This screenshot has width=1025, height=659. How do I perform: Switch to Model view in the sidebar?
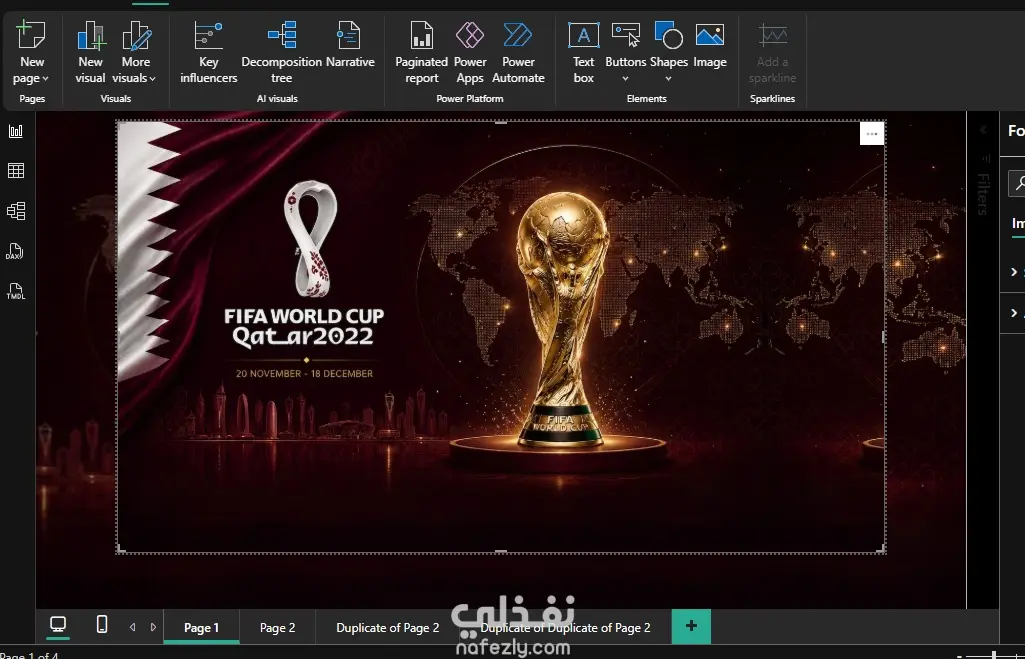(x=16, y=211)
